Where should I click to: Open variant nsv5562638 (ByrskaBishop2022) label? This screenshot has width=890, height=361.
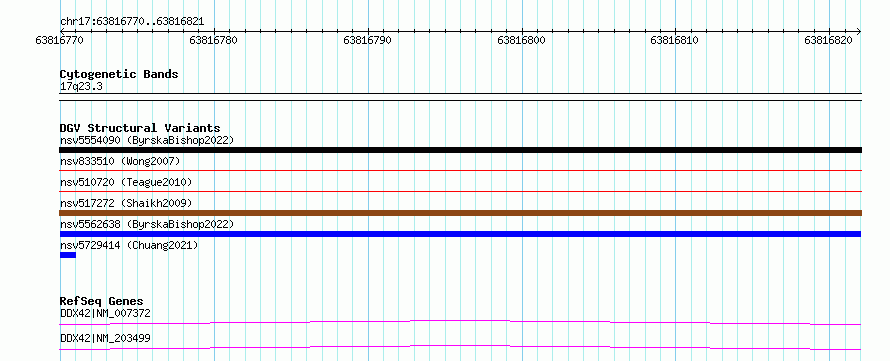point(147,224)
